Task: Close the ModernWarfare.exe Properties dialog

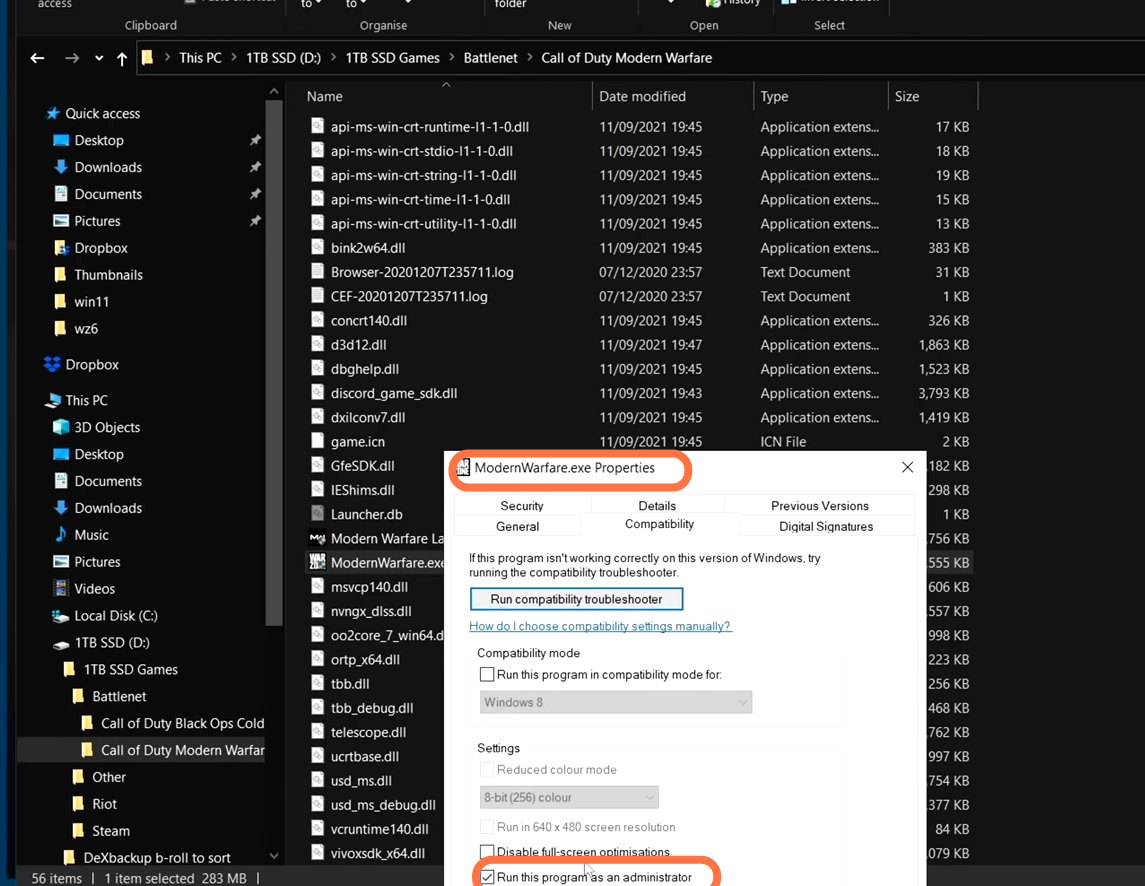Action: (x=907, y=467)
